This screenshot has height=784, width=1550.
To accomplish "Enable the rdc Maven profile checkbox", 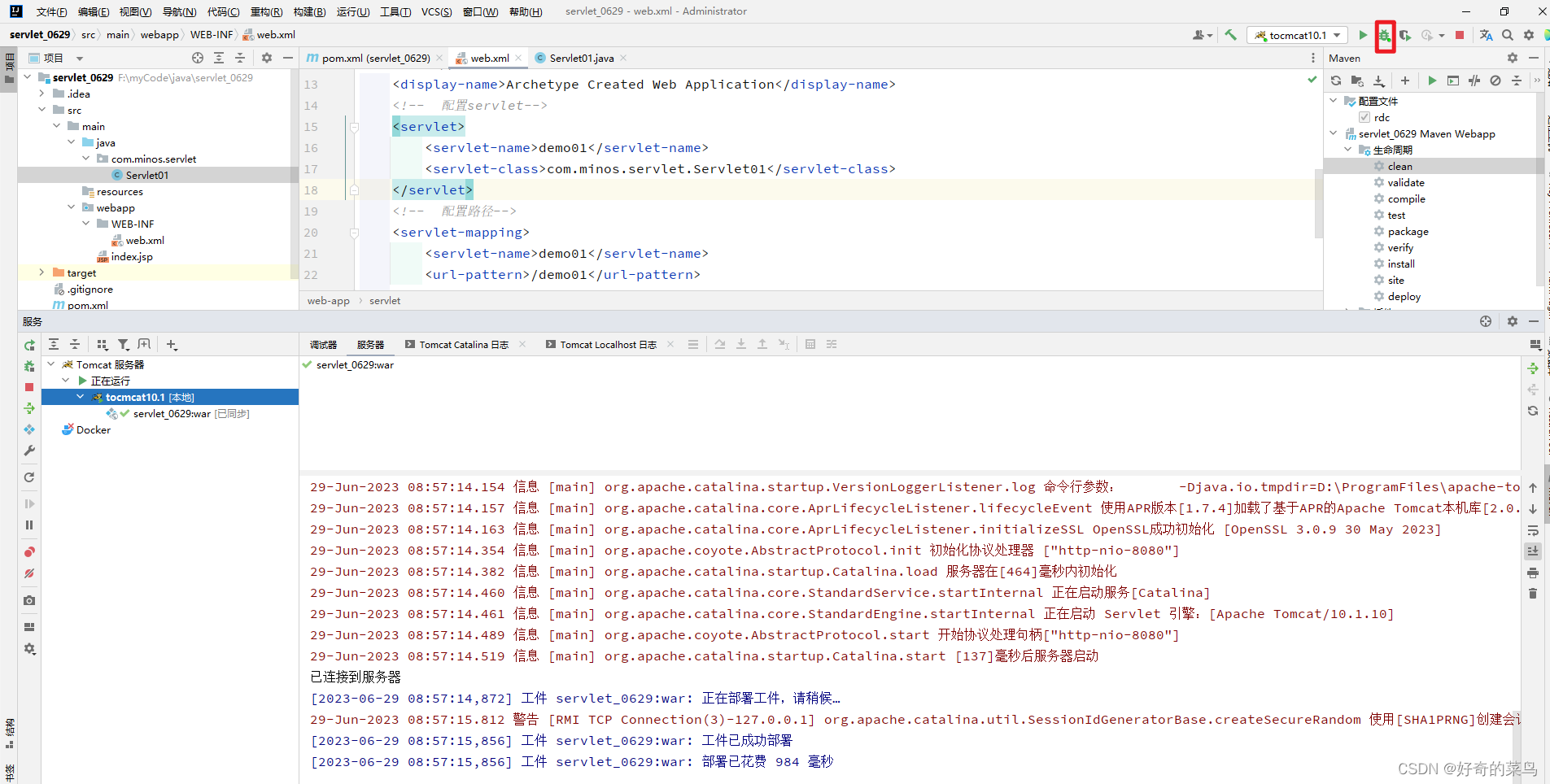I will point(1364,117).
